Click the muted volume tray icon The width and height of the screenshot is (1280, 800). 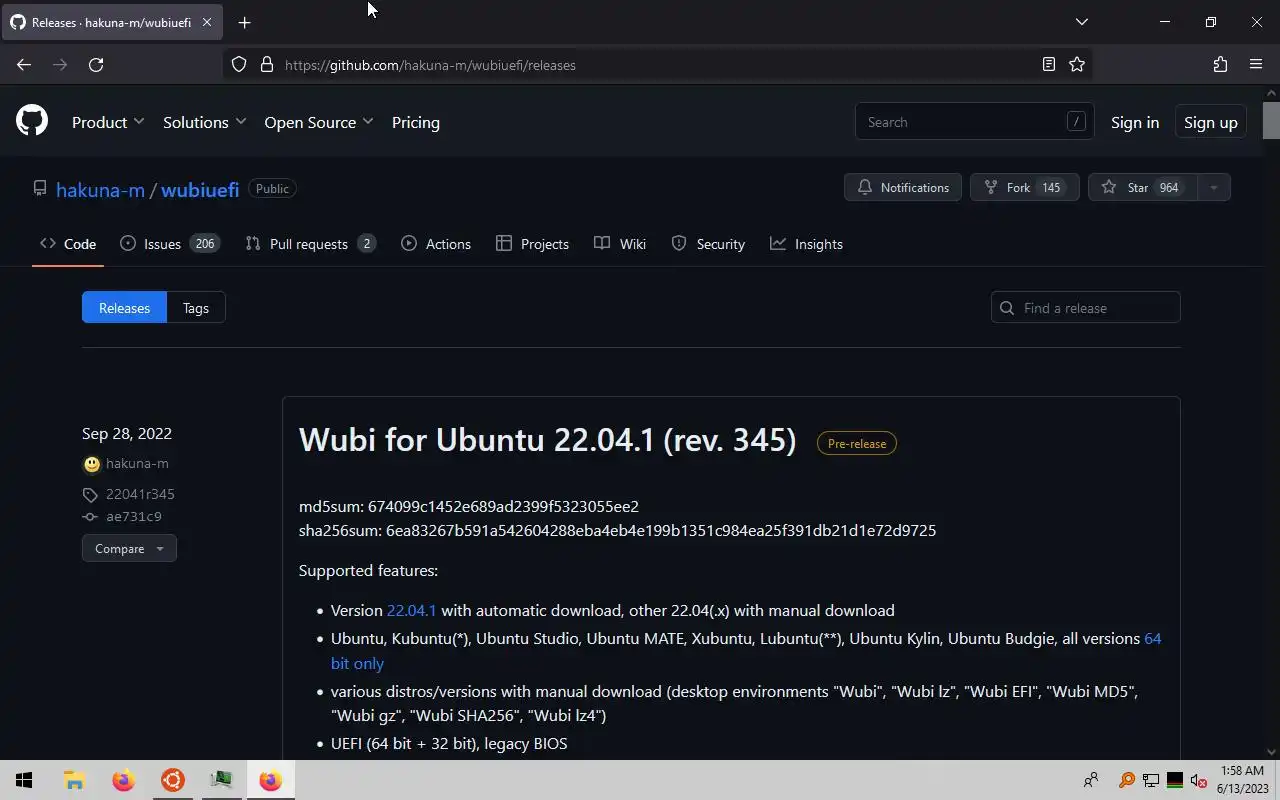tap(1199, 781)
